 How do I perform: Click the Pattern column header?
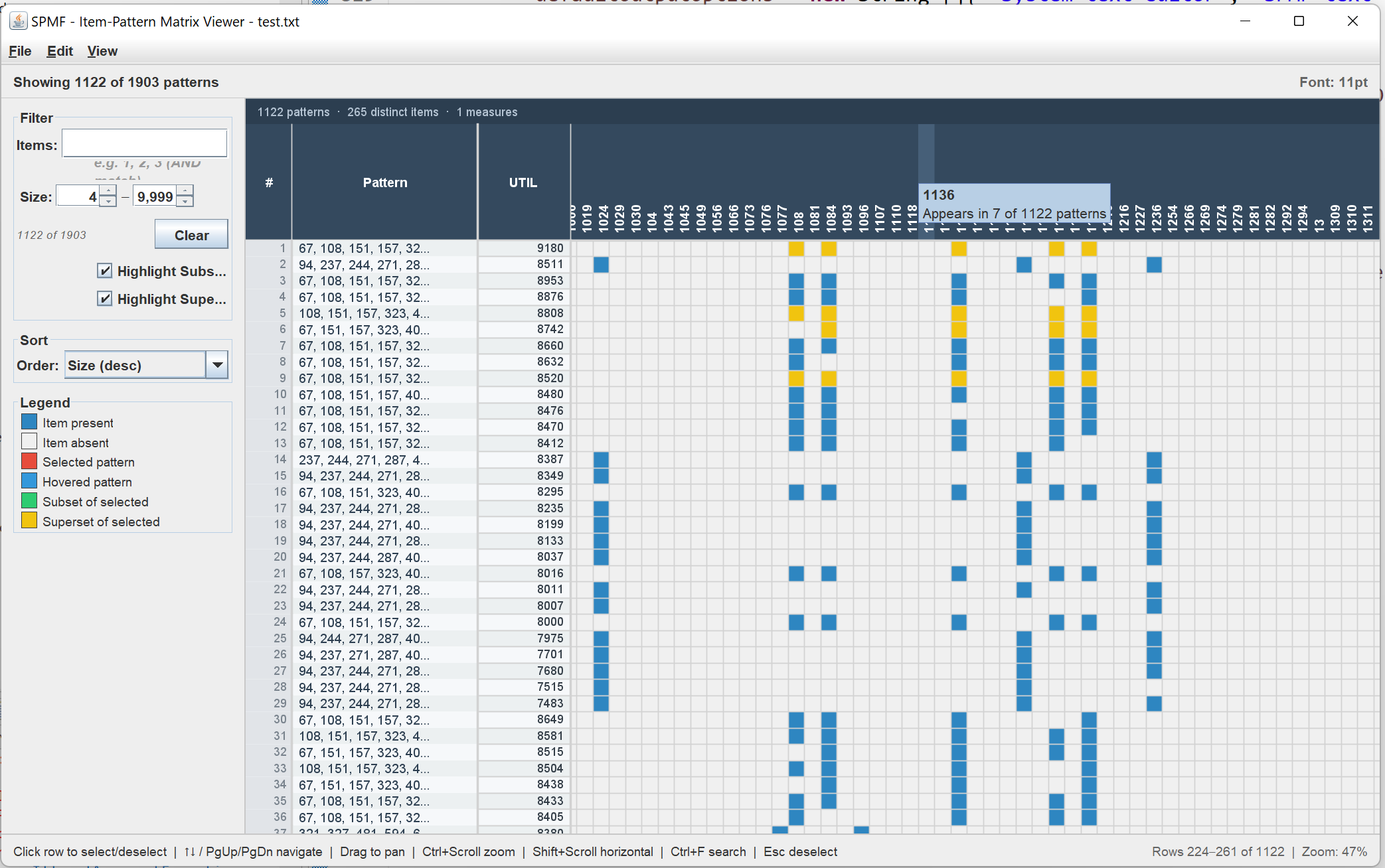coord(384,182)
